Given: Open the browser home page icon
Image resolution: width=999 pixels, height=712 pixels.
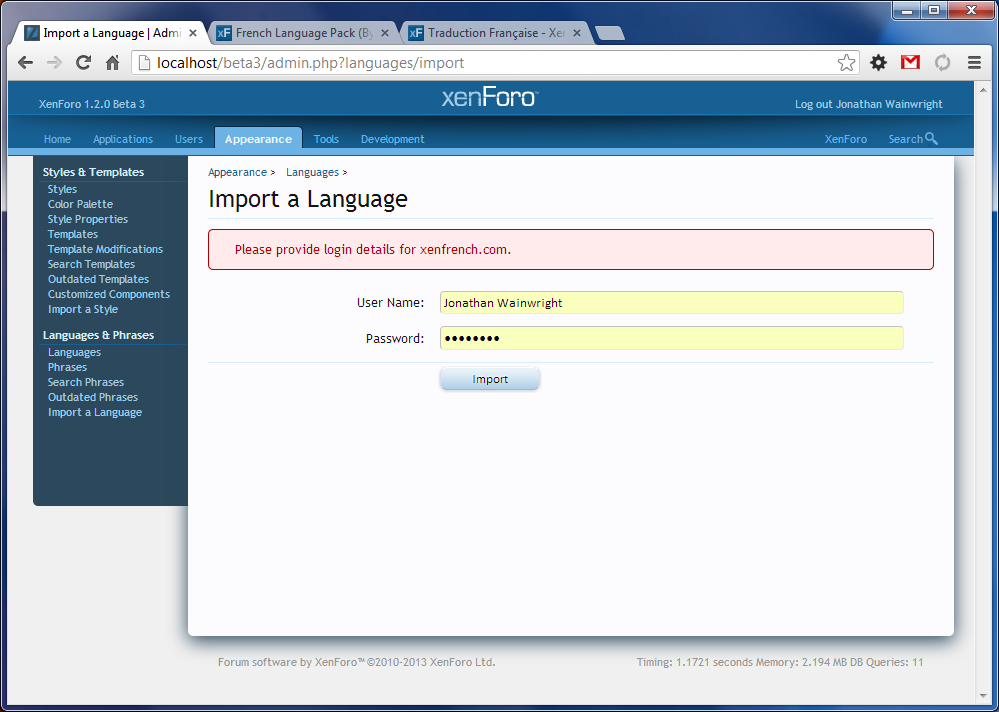Looking at the screenshot, I should [x=113, y=62].
